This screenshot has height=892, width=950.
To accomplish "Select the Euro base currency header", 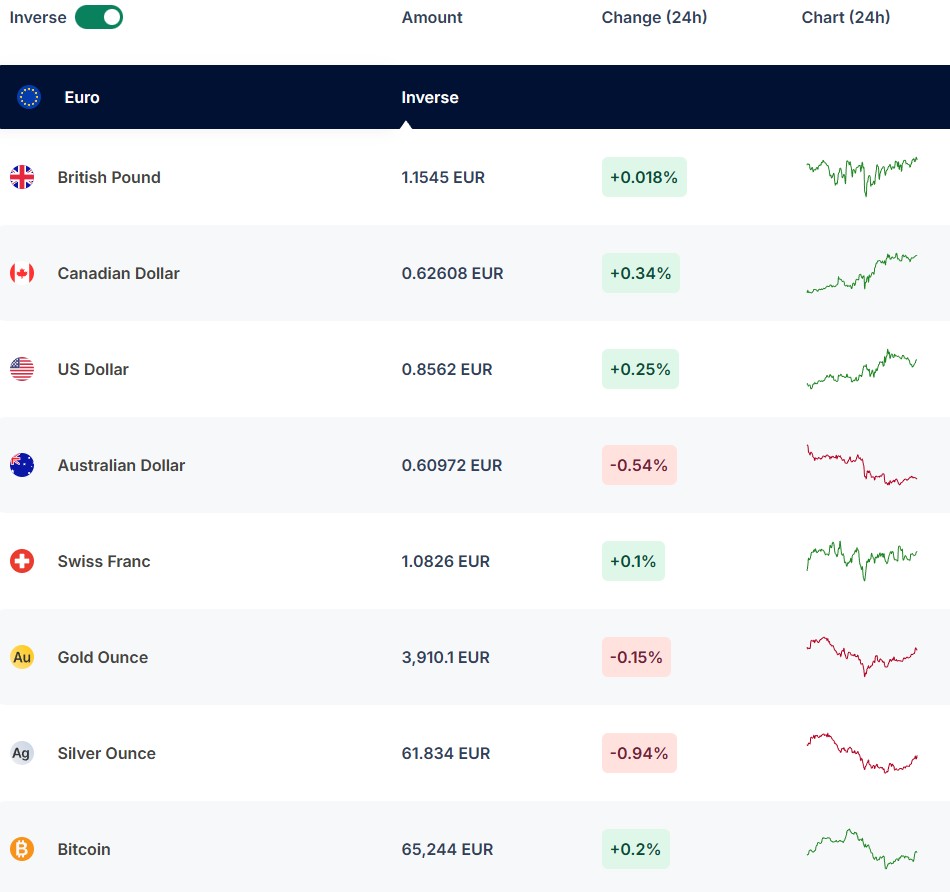I will [x=82, y=97].
